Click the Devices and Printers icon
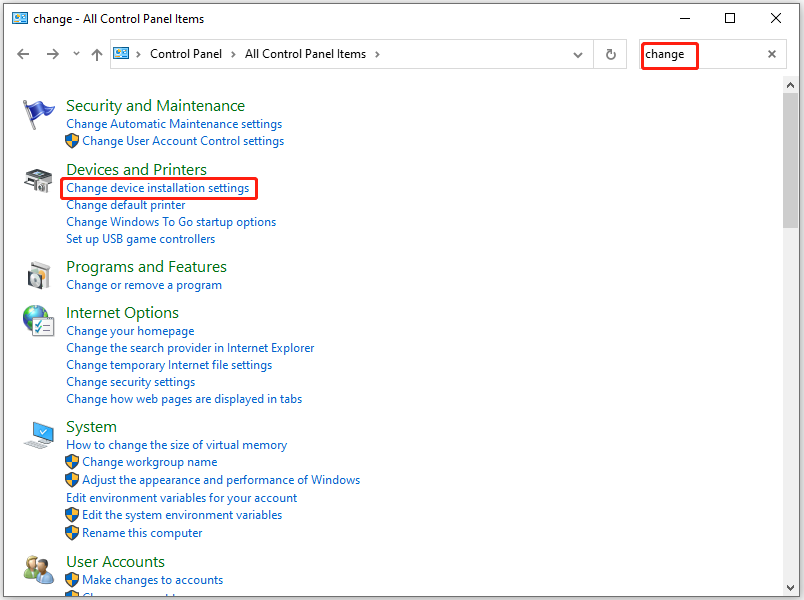804x600 pixels. click(38, 180)
